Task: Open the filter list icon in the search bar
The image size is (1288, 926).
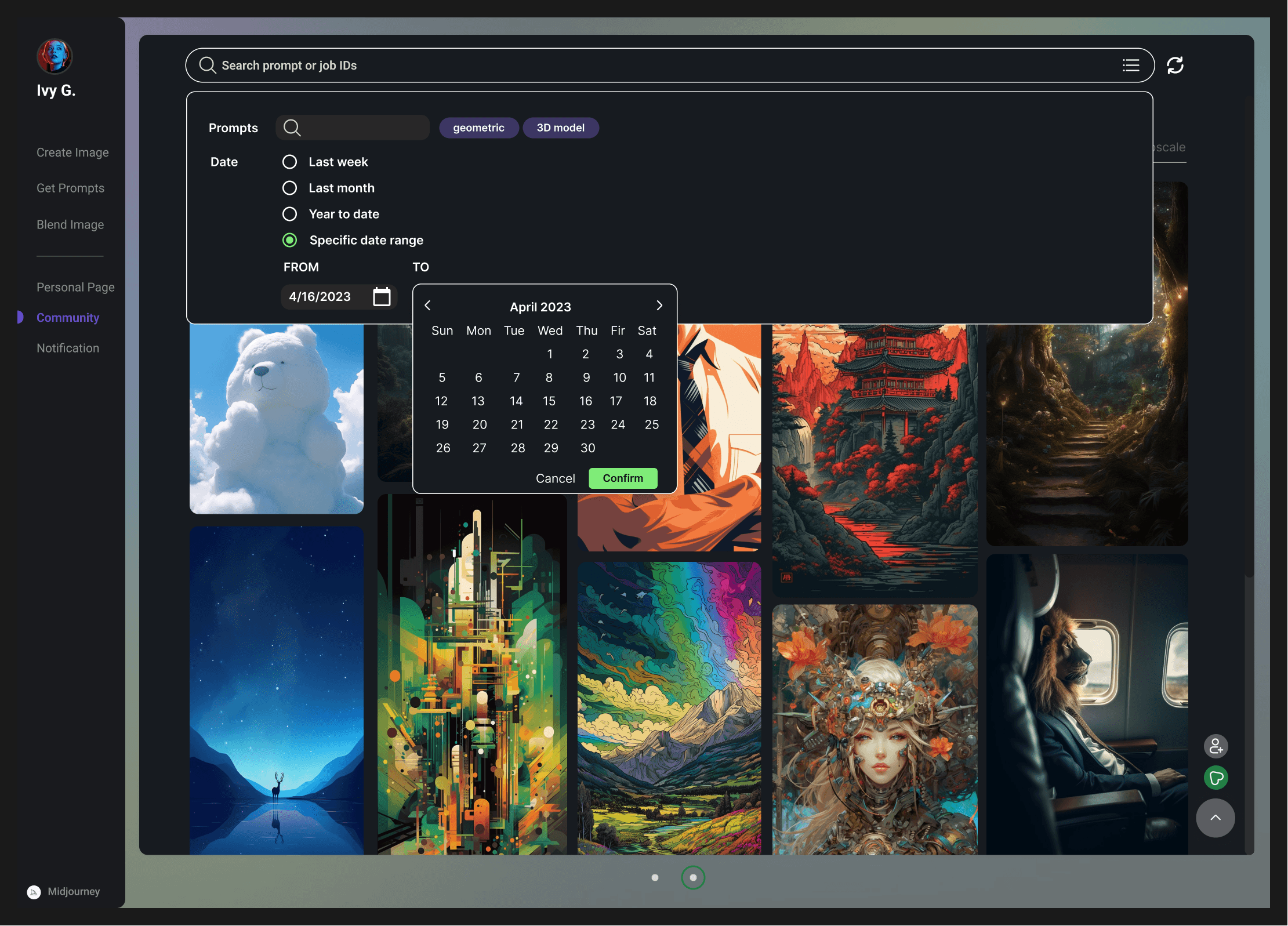Action: coord(1130,65)
